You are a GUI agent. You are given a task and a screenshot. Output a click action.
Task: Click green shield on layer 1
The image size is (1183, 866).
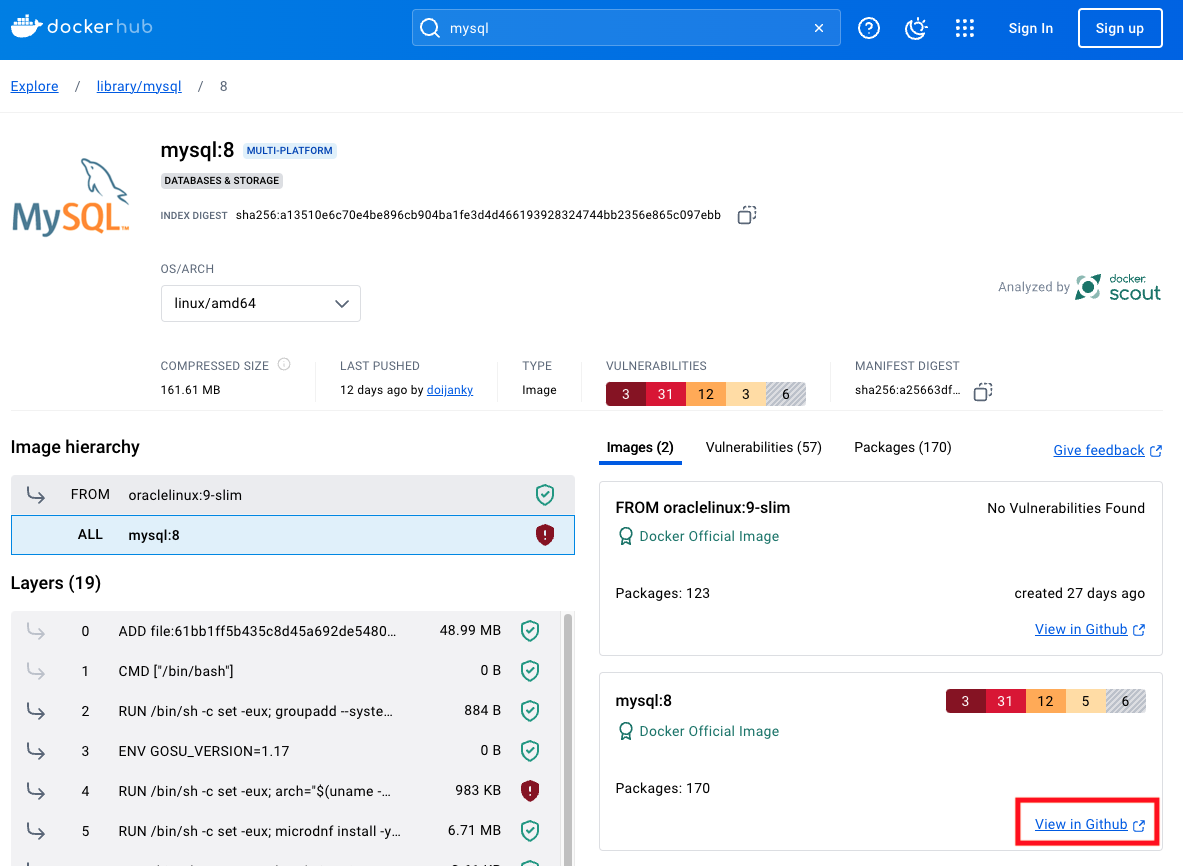click(530, 671)
